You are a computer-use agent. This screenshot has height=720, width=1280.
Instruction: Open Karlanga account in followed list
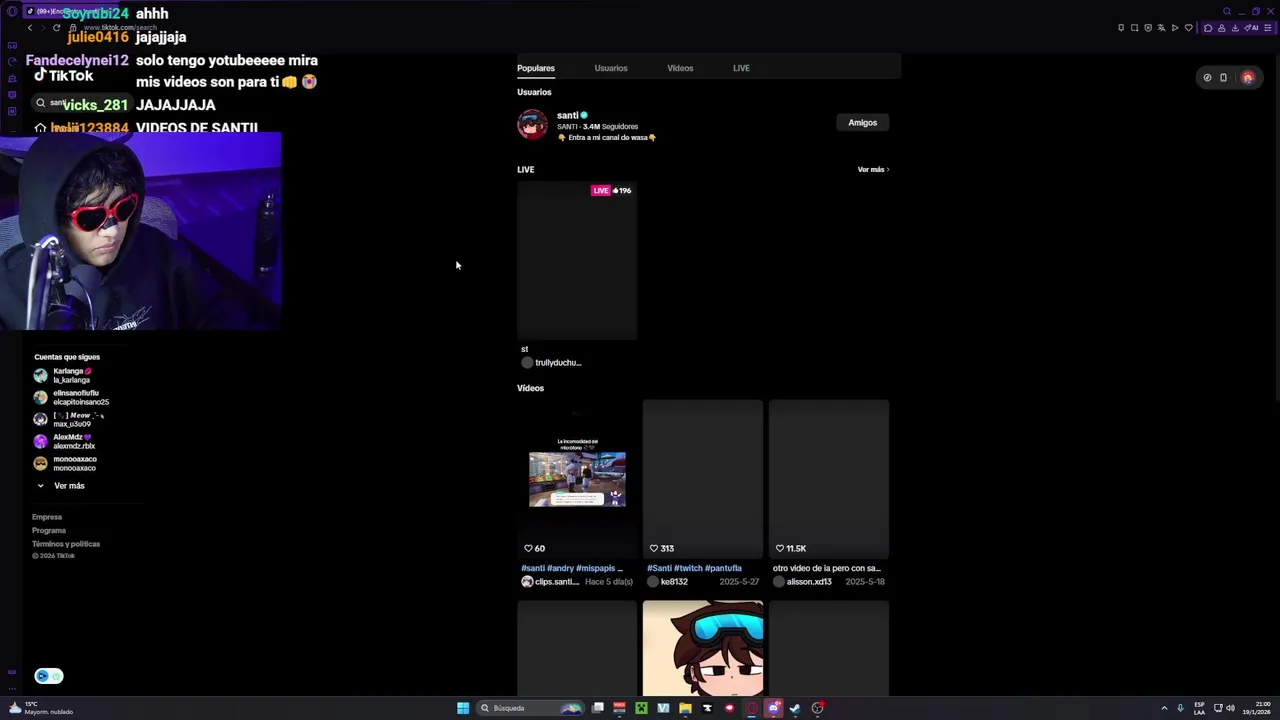tap(65, 375)
